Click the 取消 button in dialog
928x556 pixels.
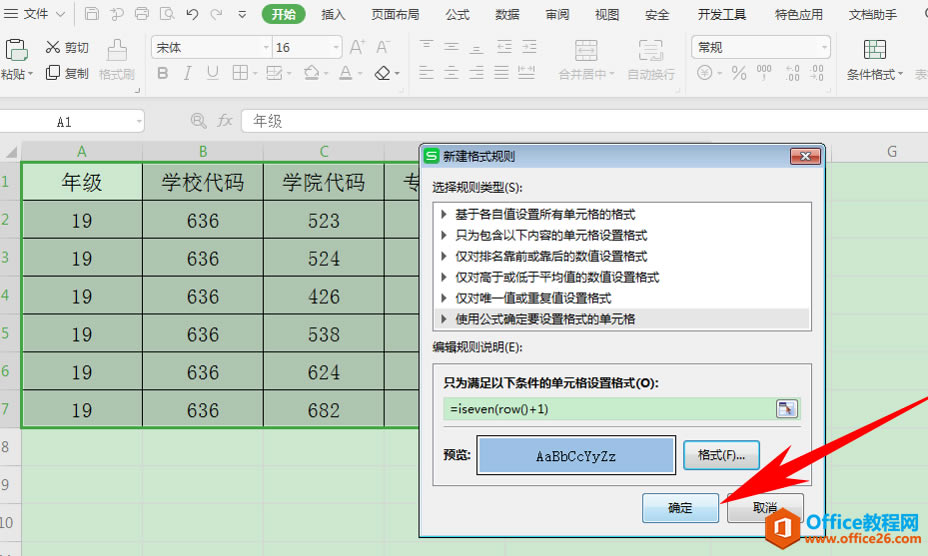click(x=765, y=507)
